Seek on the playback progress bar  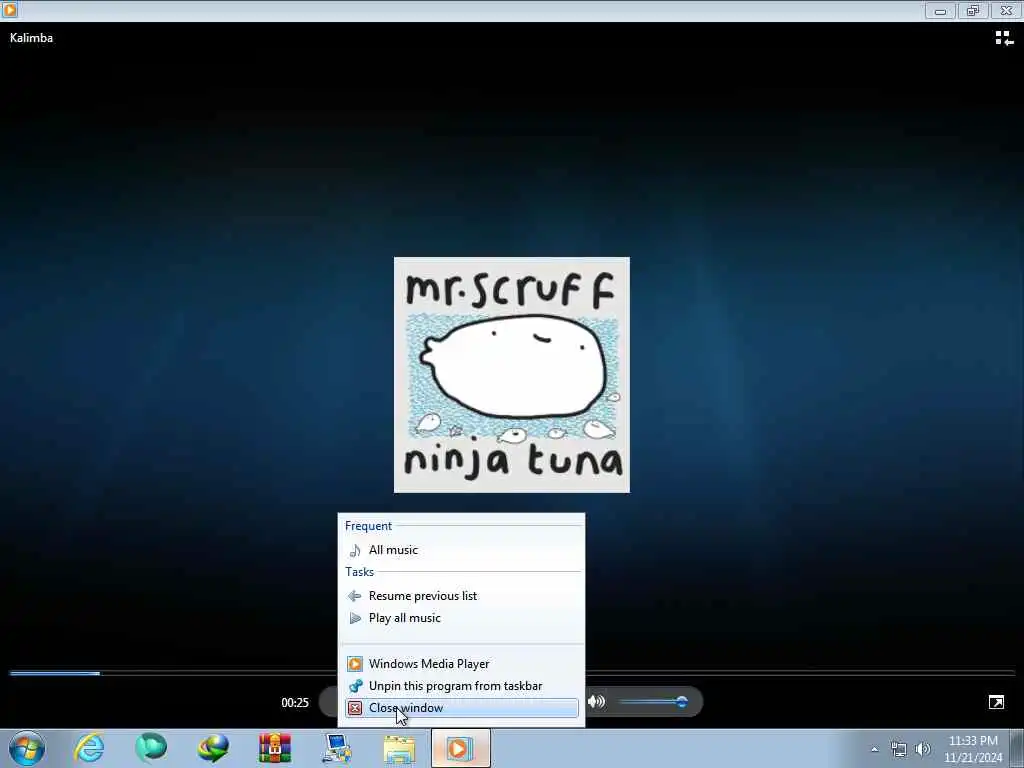click(x=512, y=673)
